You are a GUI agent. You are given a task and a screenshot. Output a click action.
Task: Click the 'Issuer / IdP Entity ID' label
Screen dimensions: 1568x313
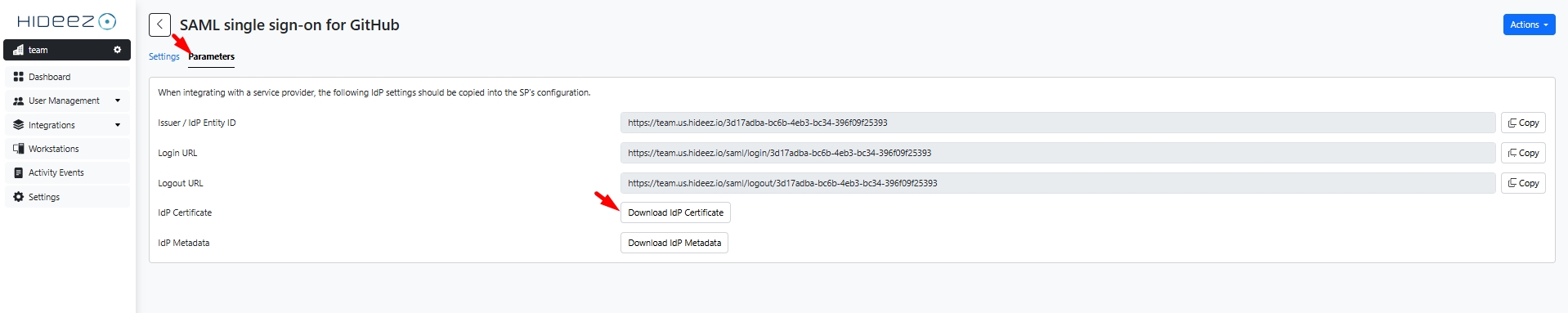[197, 123]
